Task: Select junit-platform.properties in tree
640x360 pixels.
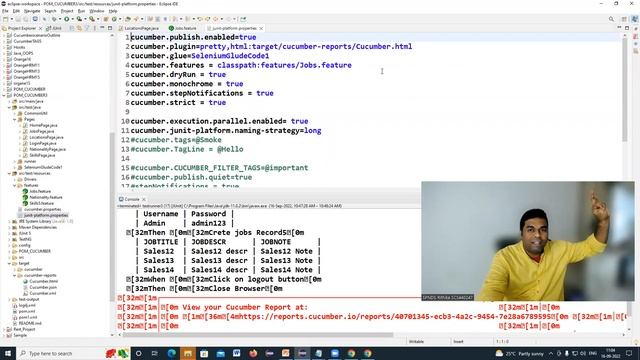Action: click(46, 215)
